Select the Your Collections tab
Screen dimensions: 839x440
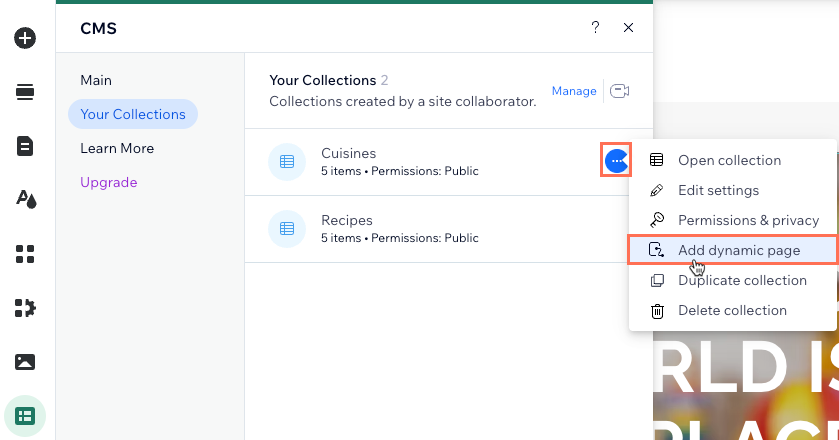[133, 114]
